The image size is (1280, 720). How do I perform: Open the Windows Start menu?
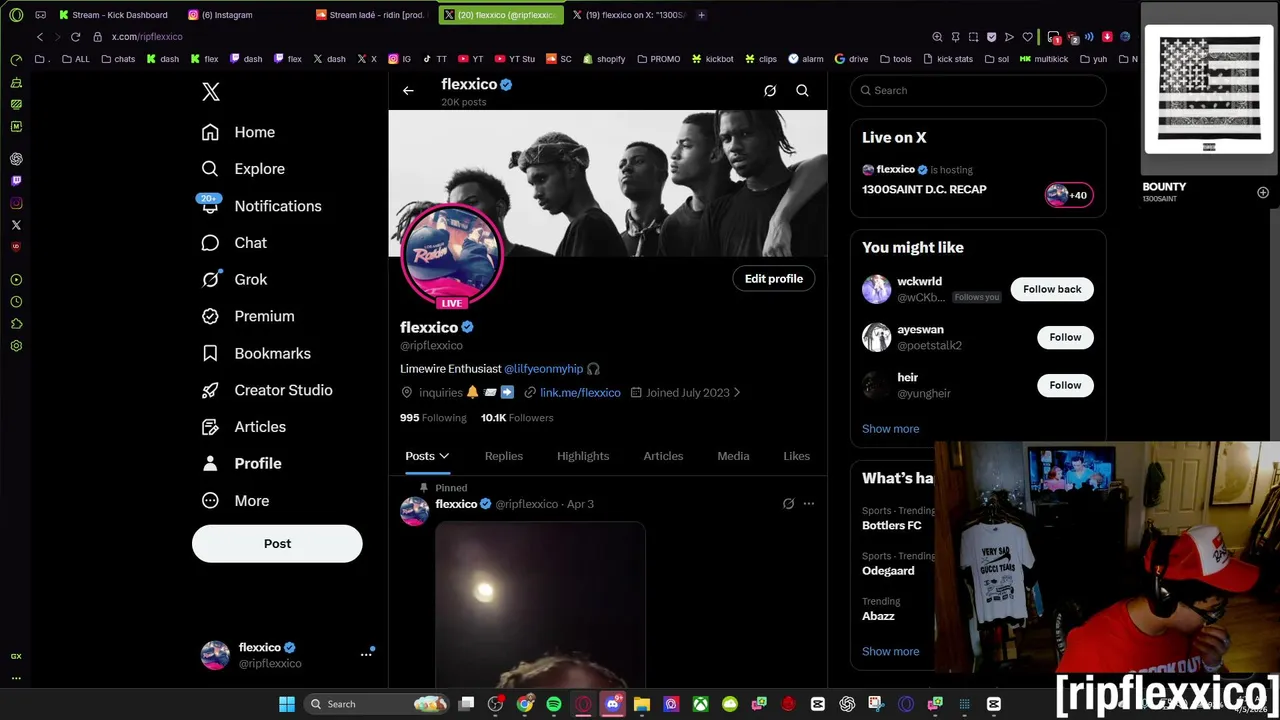(287, 704)
